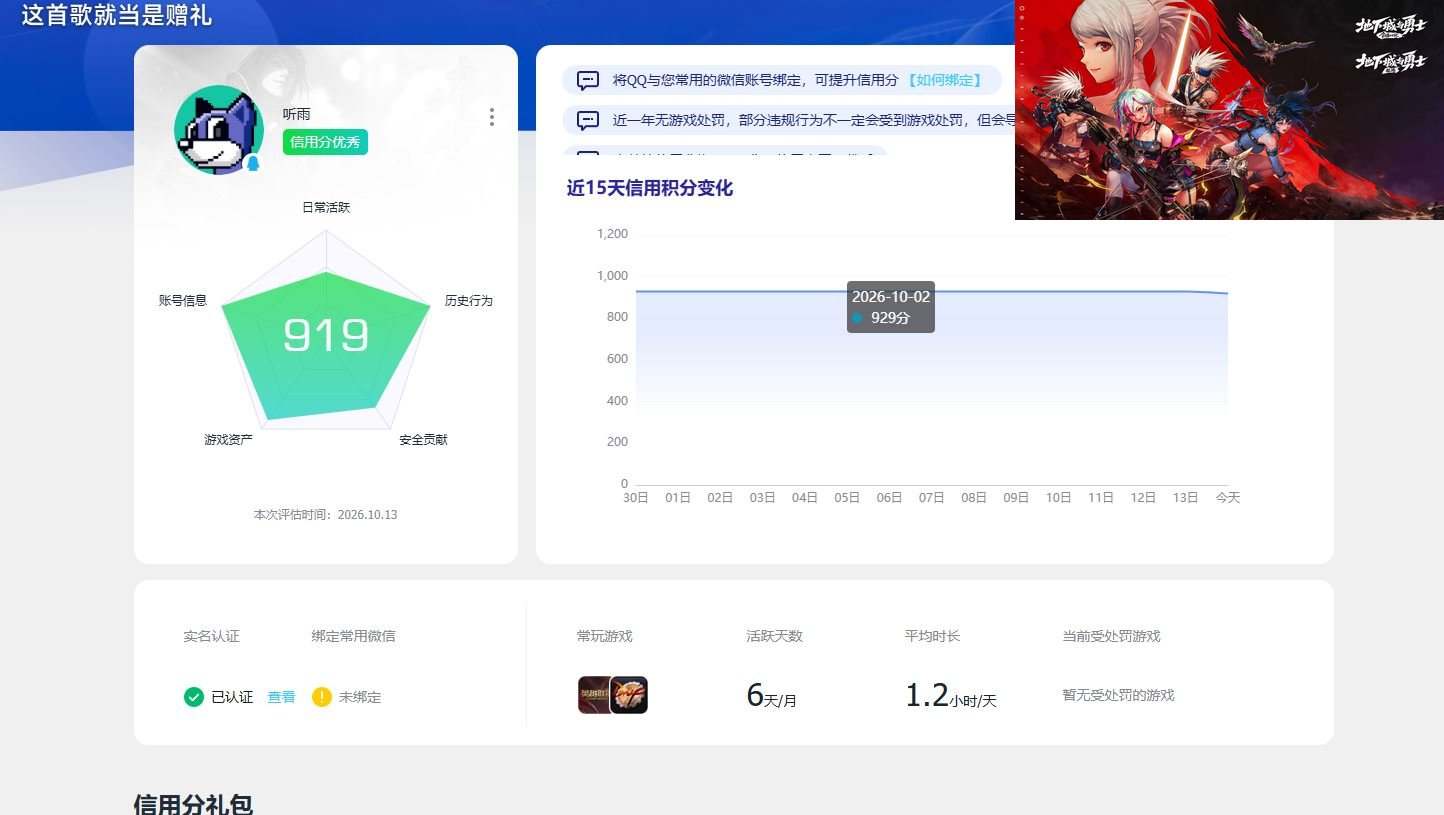Click the 信用分礼包 heading
Viewport: 1444px width, 815px height.
[193, 804]
